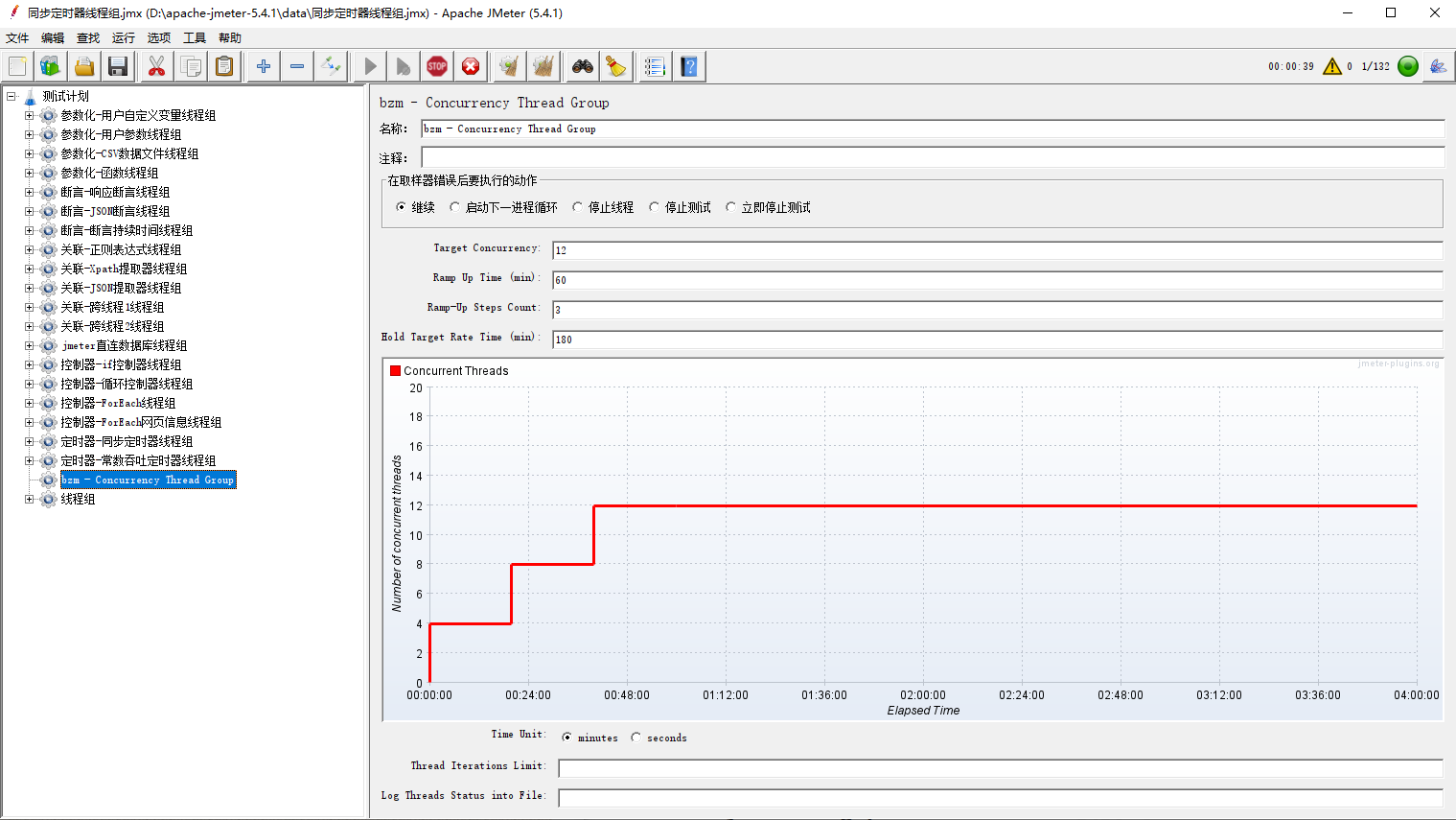The image size is (1456, 820).
Task: Select 参数化-函数线程组 tree item
Action: (x=109, y=173)
